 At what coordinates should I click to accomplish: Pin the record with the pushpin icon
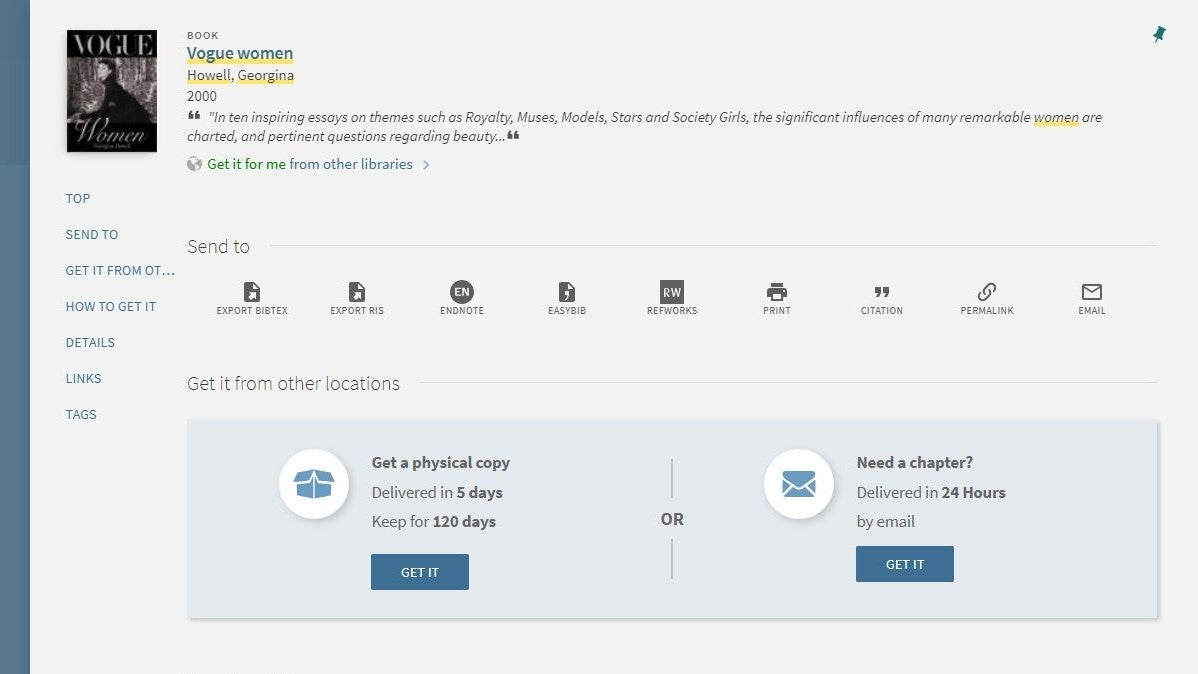tap(1159, 35)
